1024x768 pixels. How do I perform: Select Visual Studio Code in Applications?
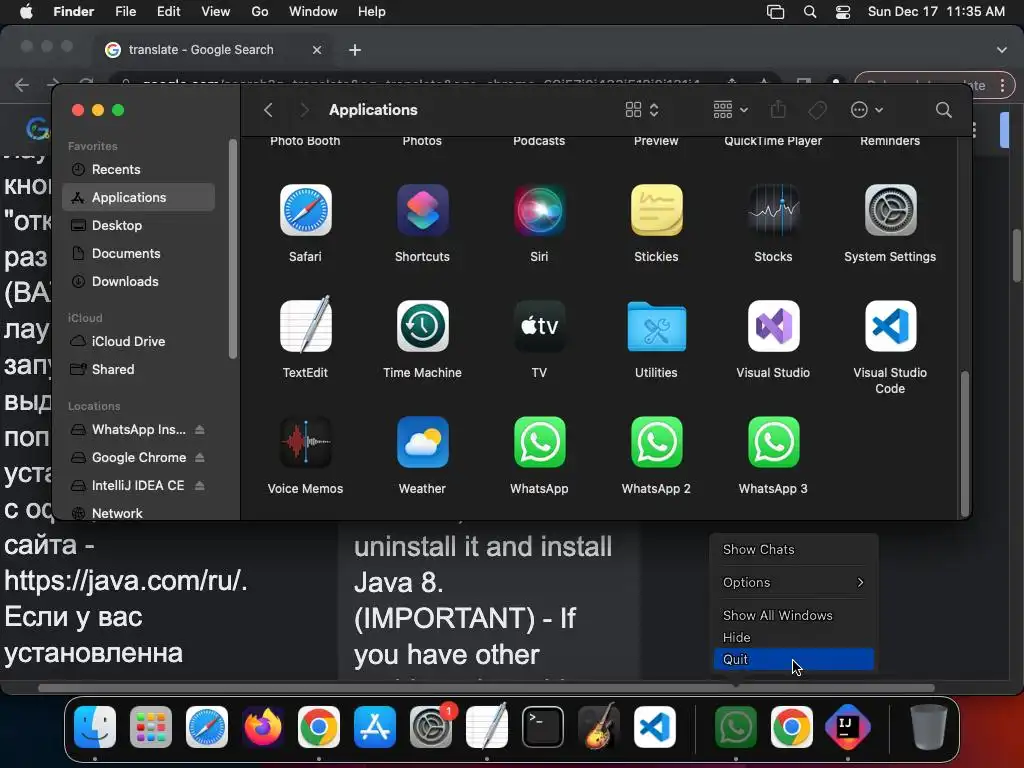point(890,326)
